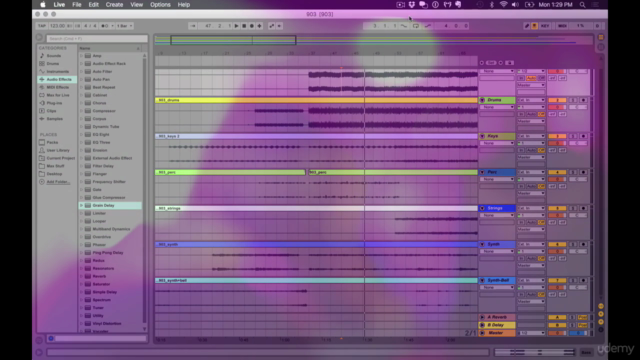
Task: Toggle the Computer MIDI Keyboard icon
Action: click(x=534, y=26)
